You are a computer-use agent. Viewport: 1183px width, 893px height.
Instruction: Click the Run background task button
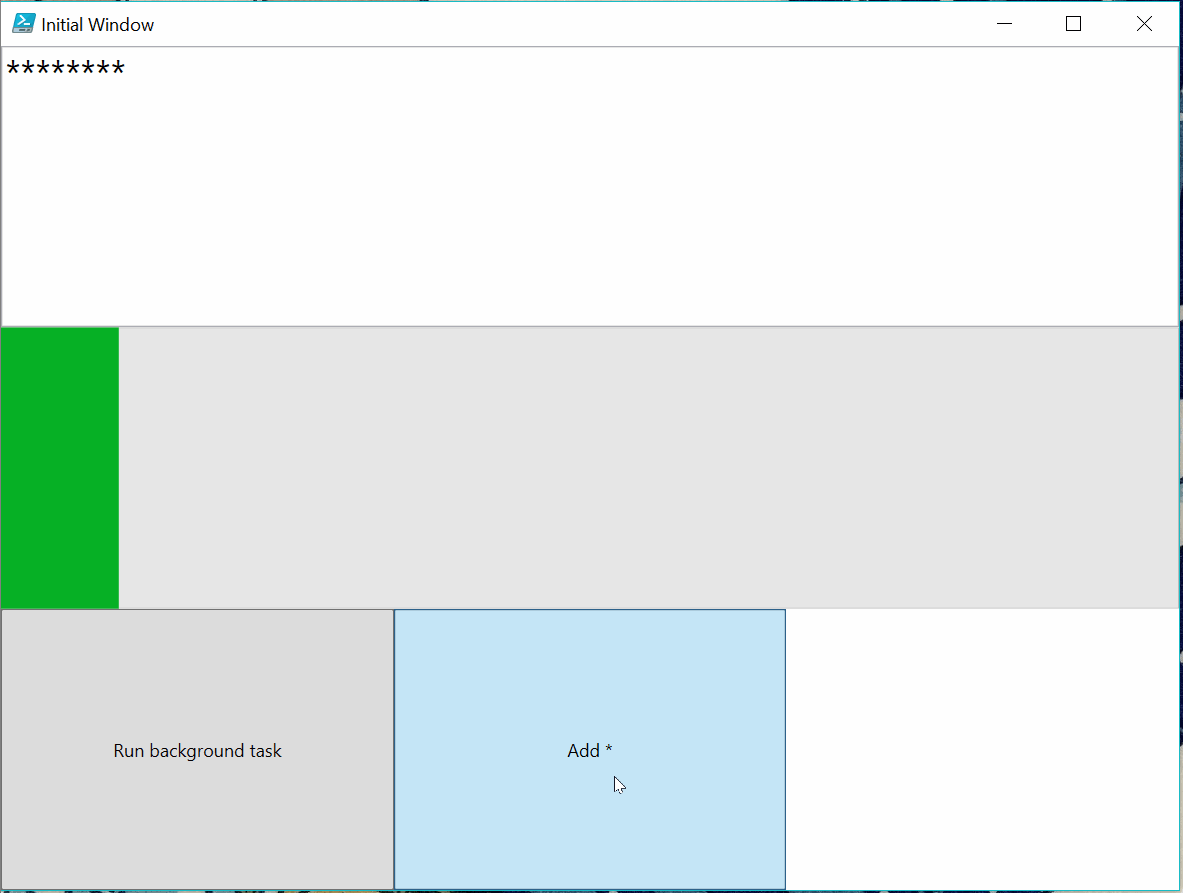197,750
